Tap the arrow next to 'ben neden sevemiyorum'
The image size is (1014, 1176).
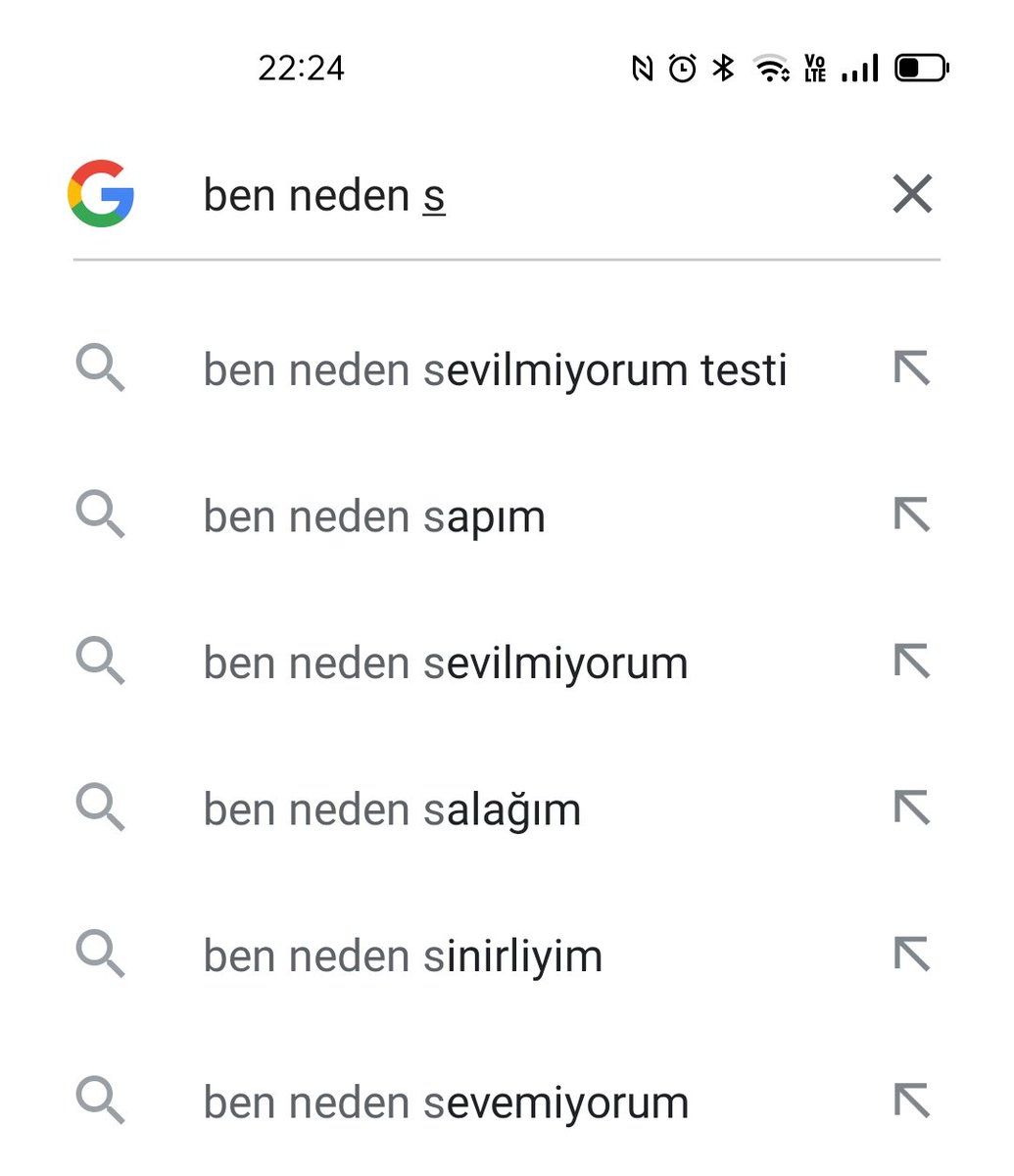[x=912, y=1102]
